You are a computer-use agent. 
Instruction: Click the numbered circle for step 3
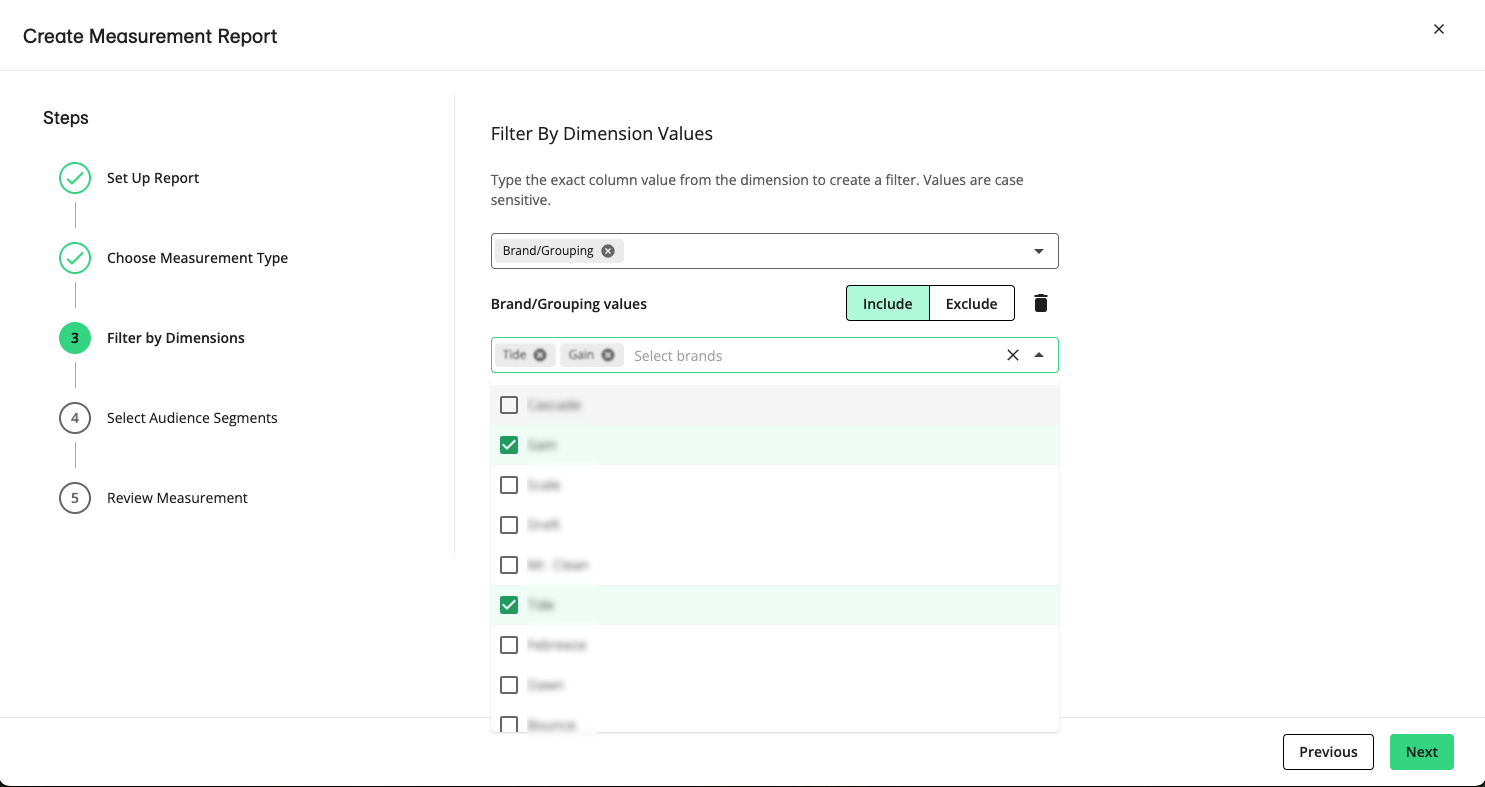click(x=75, y=337)
